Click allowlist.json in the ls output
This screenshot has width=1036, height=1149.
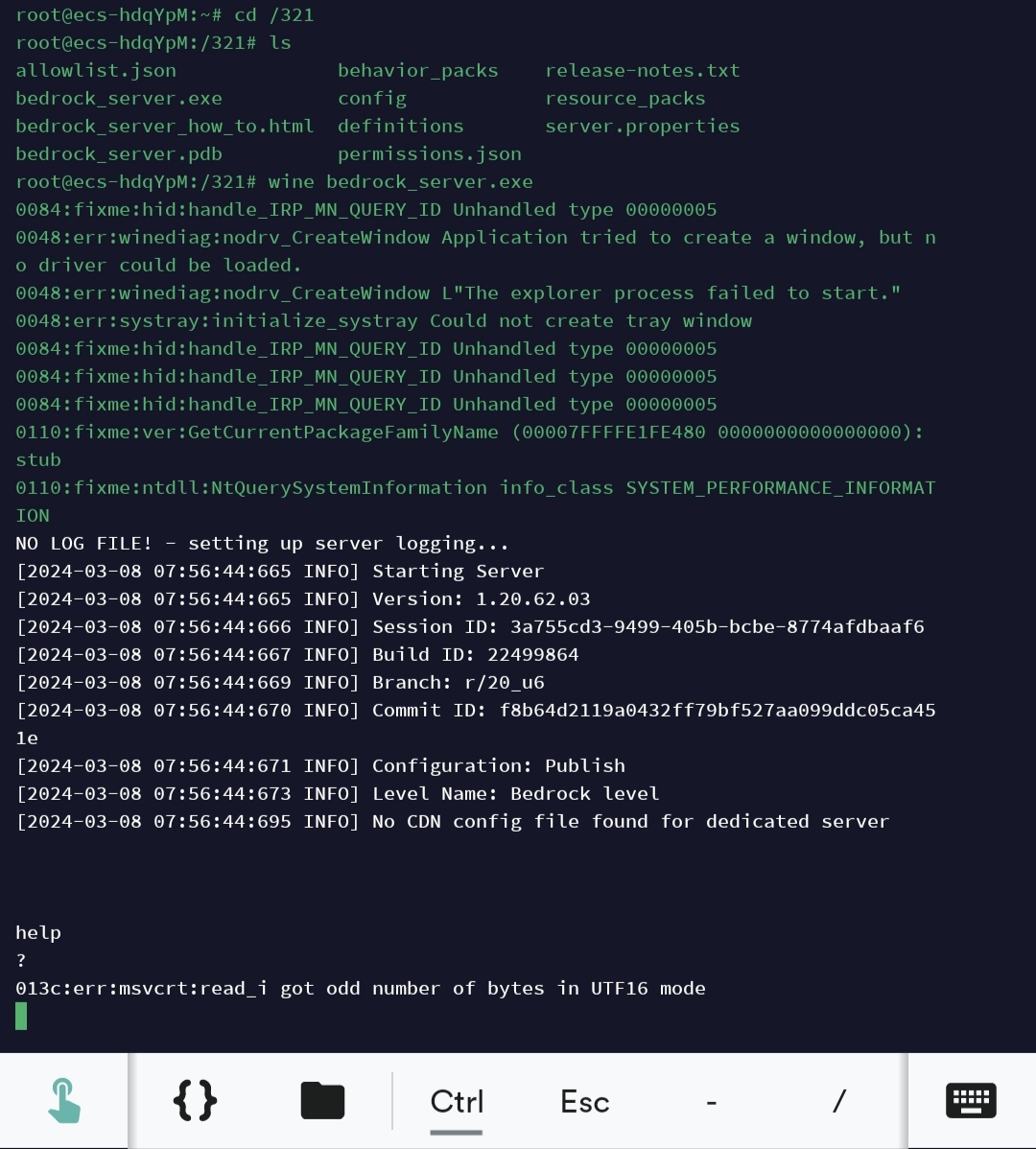point(96,71)
